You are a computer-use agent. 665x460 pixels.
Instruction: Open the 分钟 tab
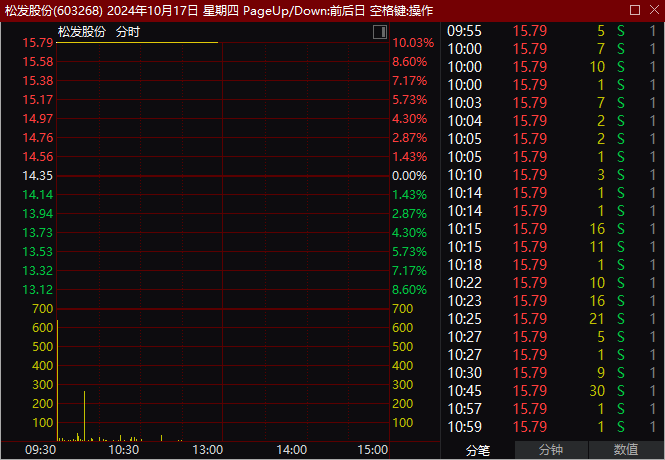tap(551, 450)
